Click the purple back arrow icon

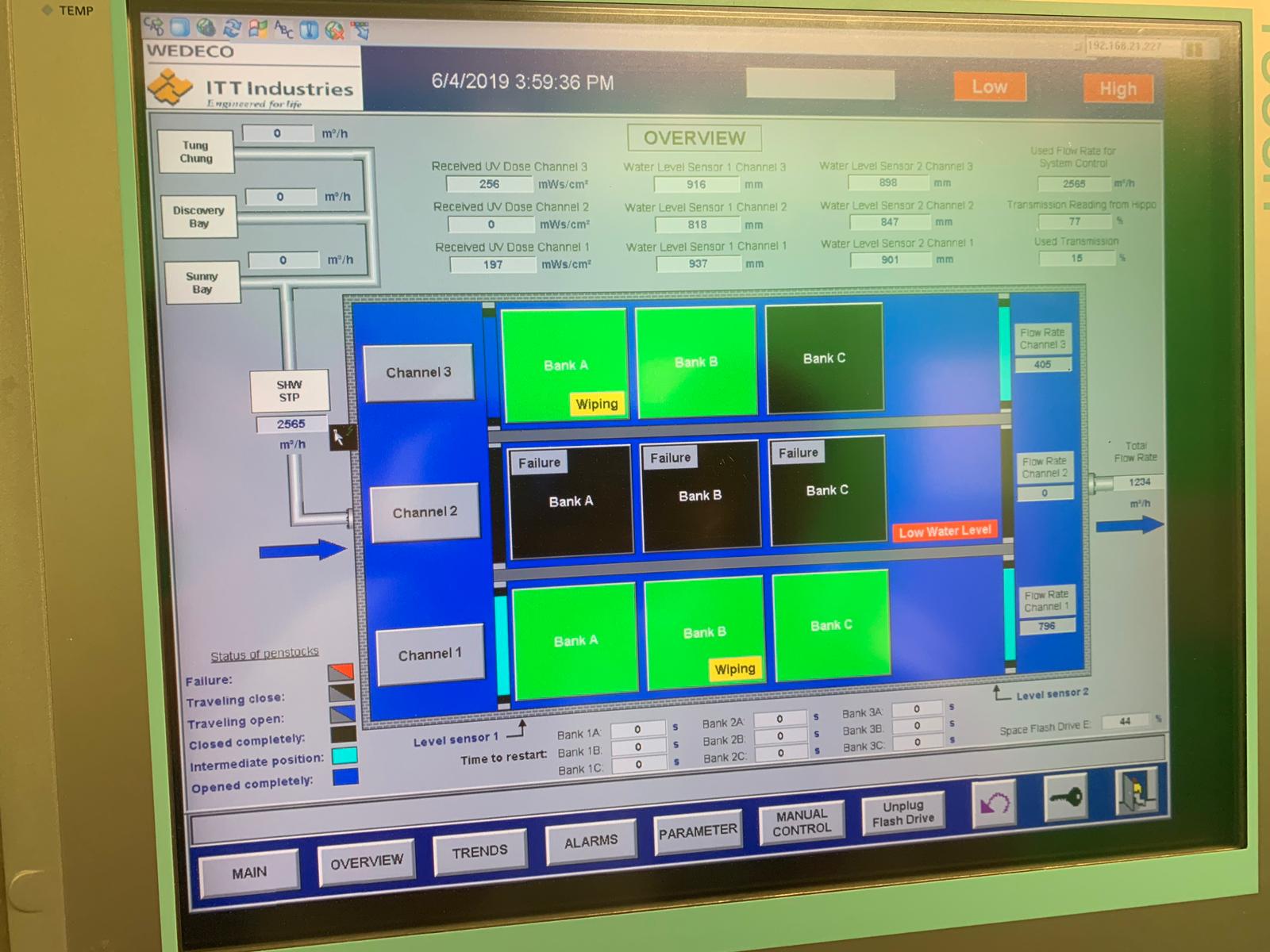pyautogui.click(x=994, y=804)
